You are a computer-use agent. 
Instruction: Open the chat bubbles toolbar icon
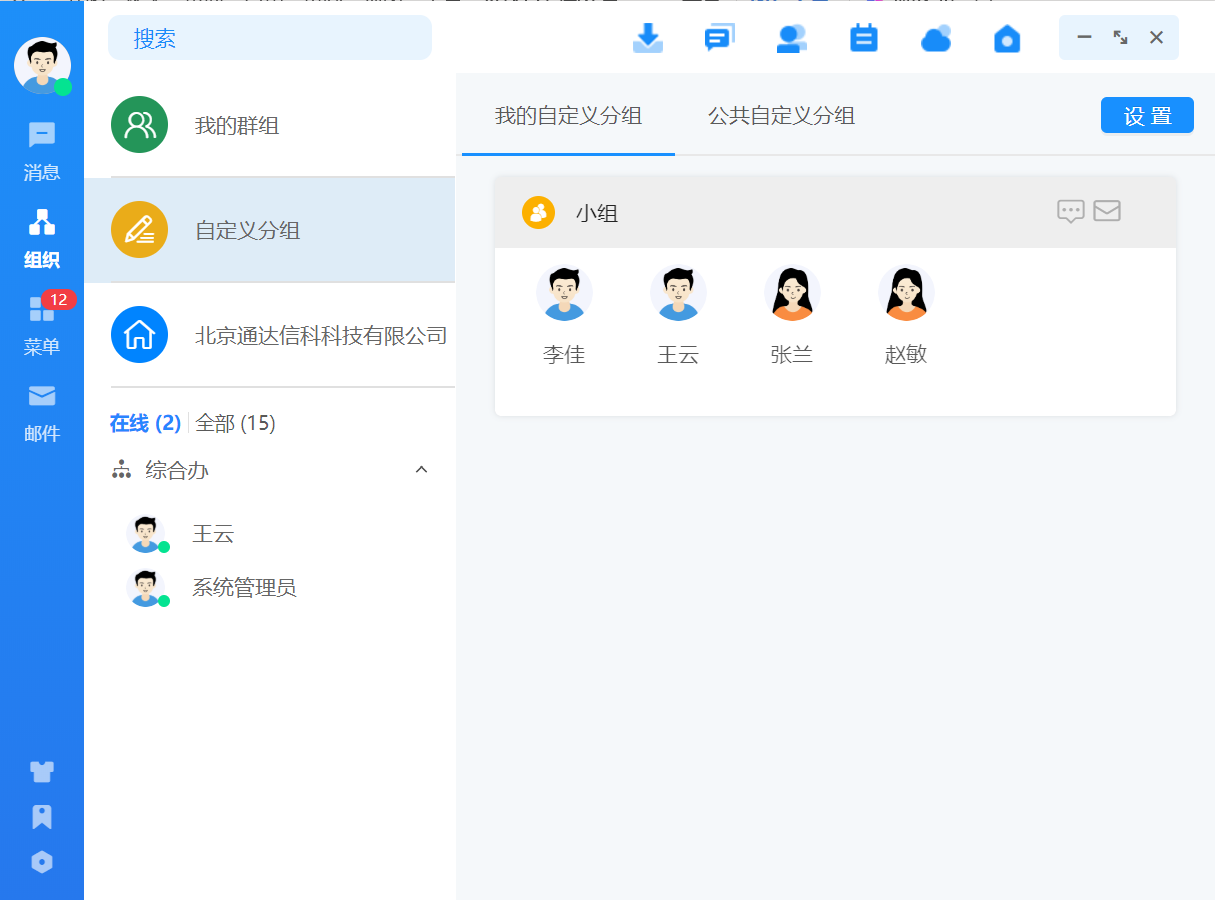(719, 38)
